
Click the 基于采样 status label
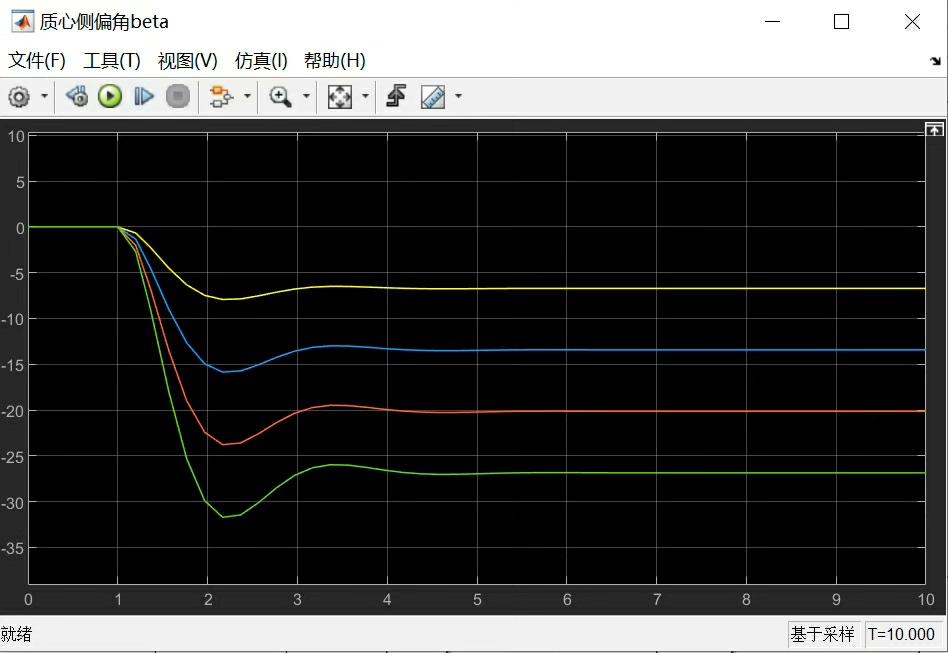[822, 634]
